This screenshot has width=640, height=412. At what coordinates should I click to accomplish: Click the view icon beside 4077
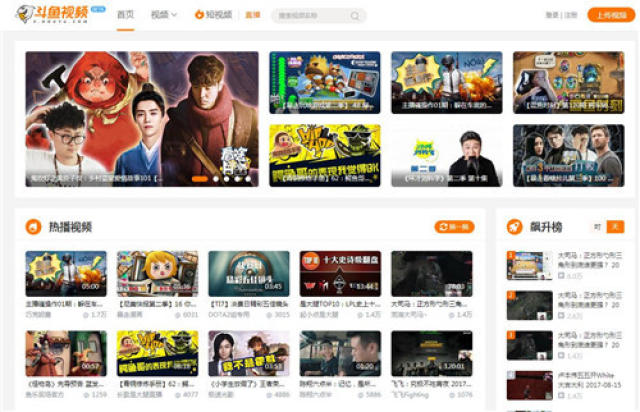pos(178,395)
